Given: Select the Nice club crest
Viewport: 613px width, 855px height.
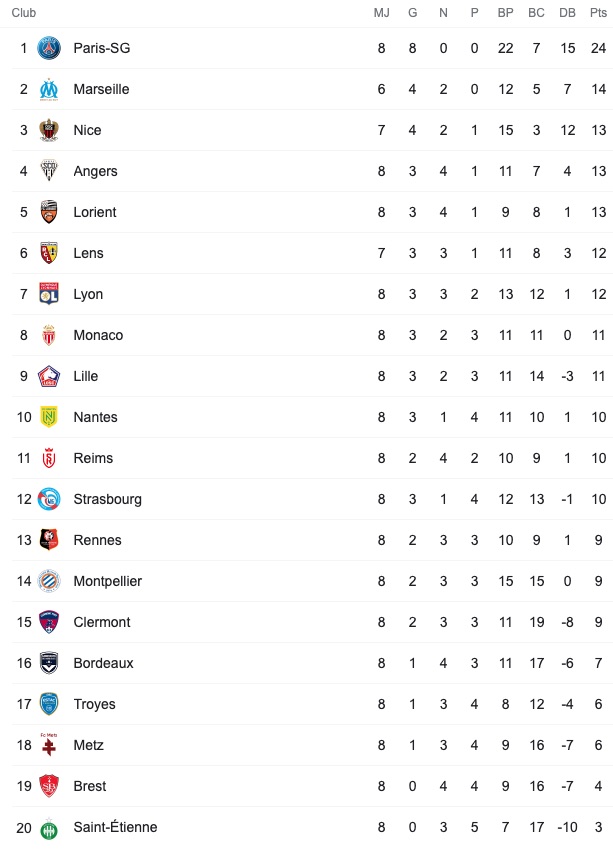Looking at the screenshot, I should pos(49,130).
